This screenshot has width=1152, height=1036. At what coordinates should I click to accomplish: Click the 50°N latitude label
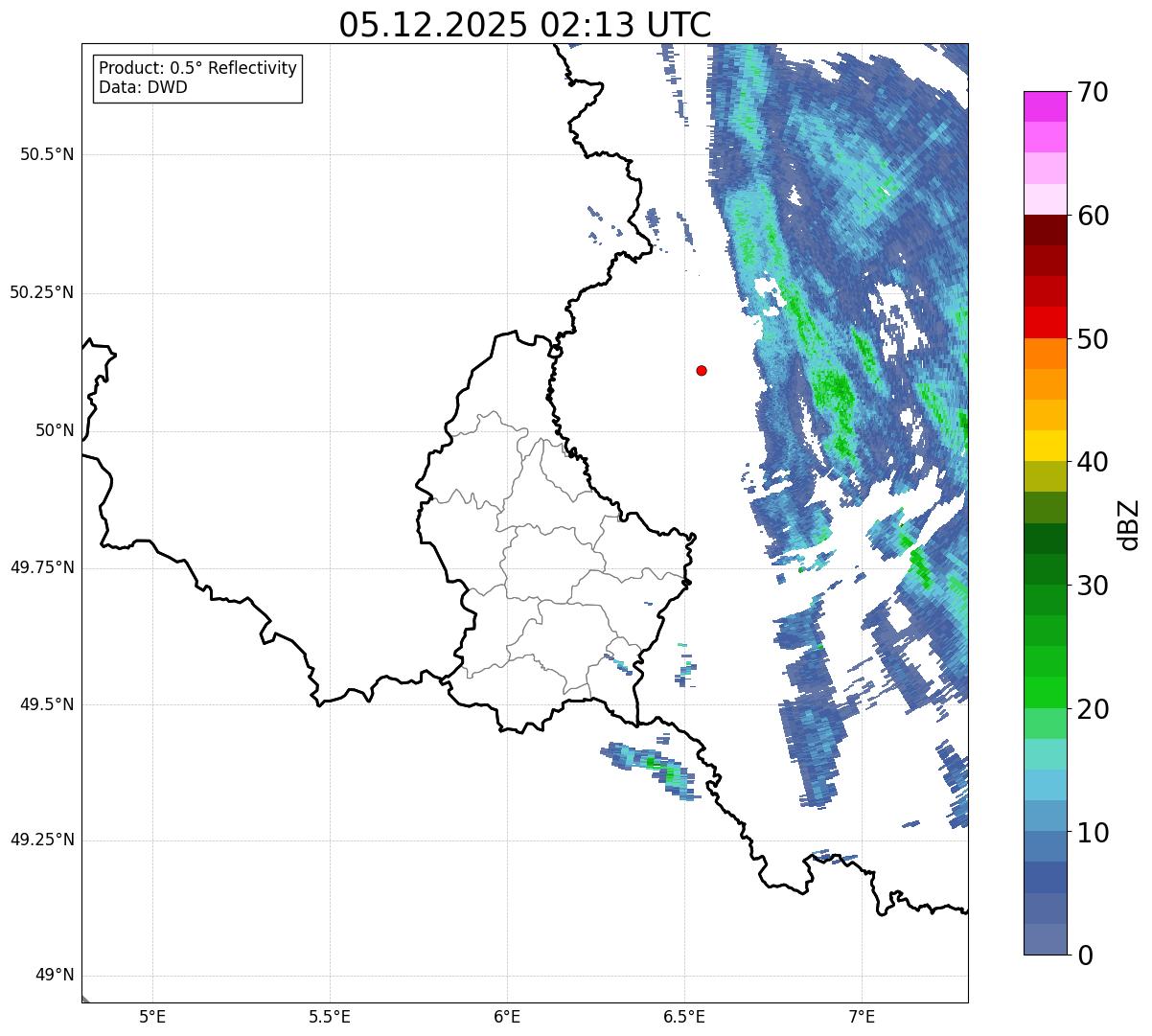click(55, 430)
